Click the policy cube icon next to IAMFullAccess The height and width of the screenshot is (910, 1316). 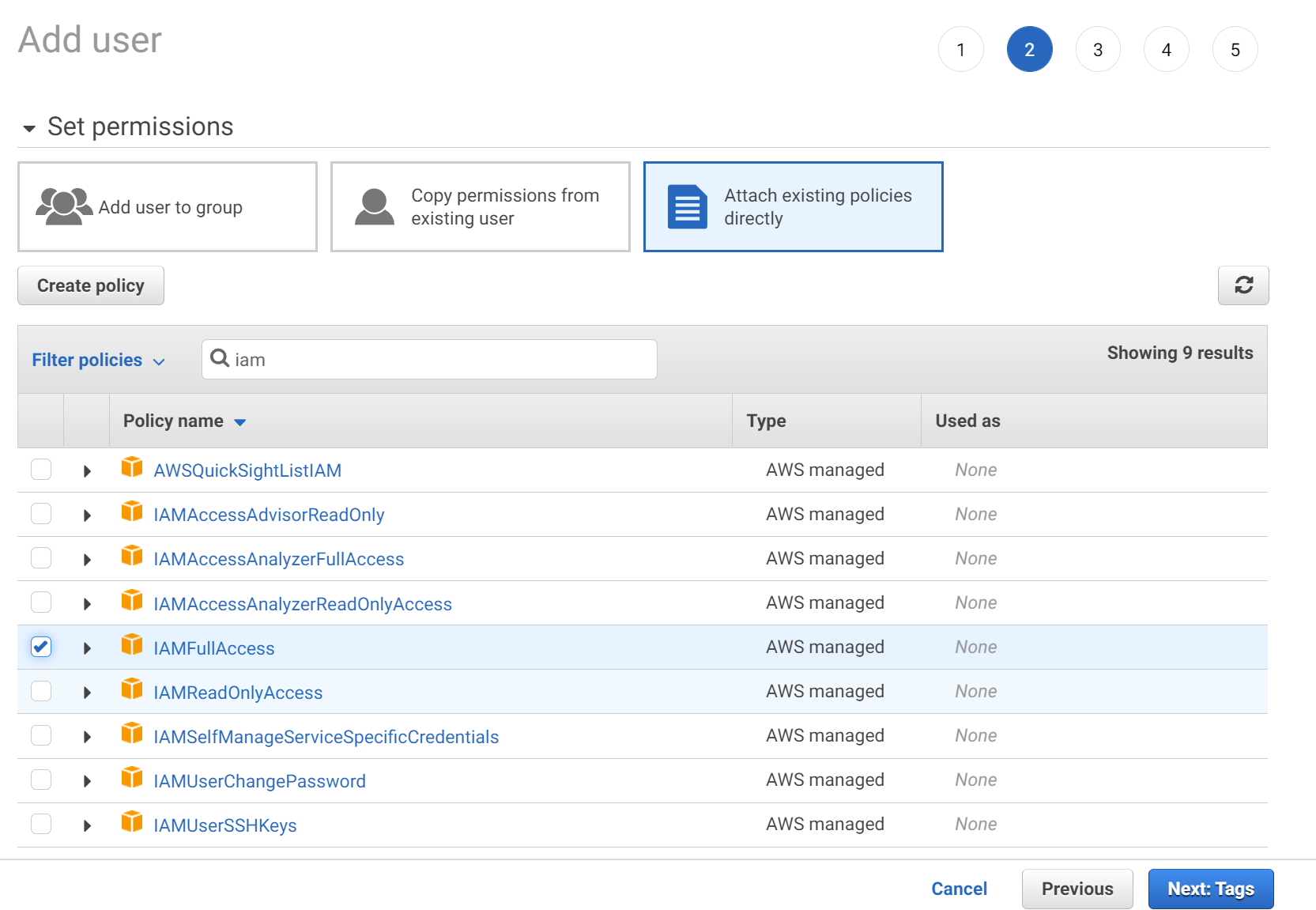(x=132, y=644)
